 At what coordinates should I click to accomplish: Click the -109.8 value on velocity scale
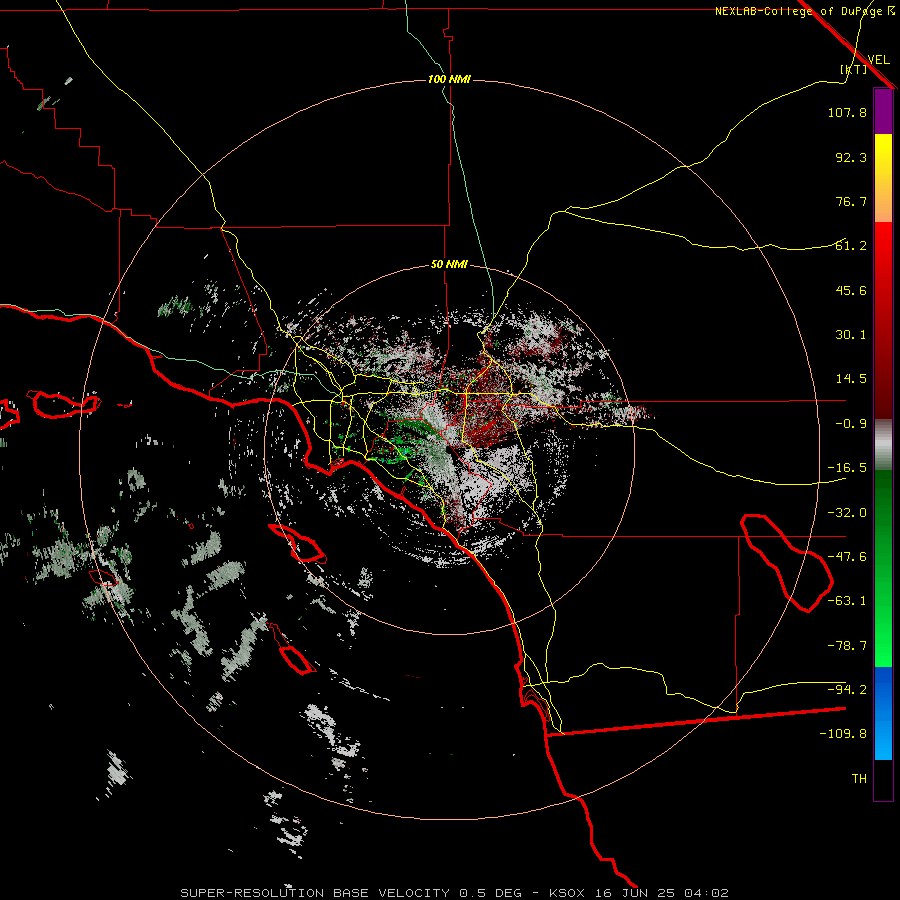click(843, 734)
